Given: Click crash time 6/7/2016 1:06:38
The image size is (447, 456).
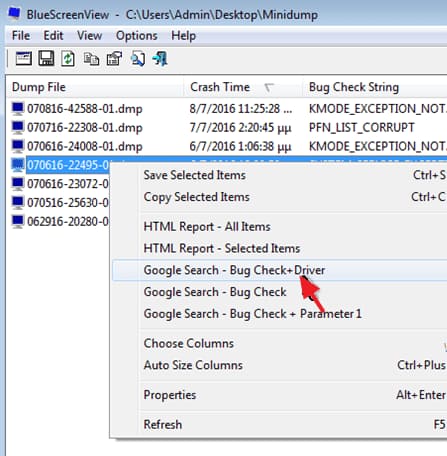Looking at the screenshot, I should 240,146.
